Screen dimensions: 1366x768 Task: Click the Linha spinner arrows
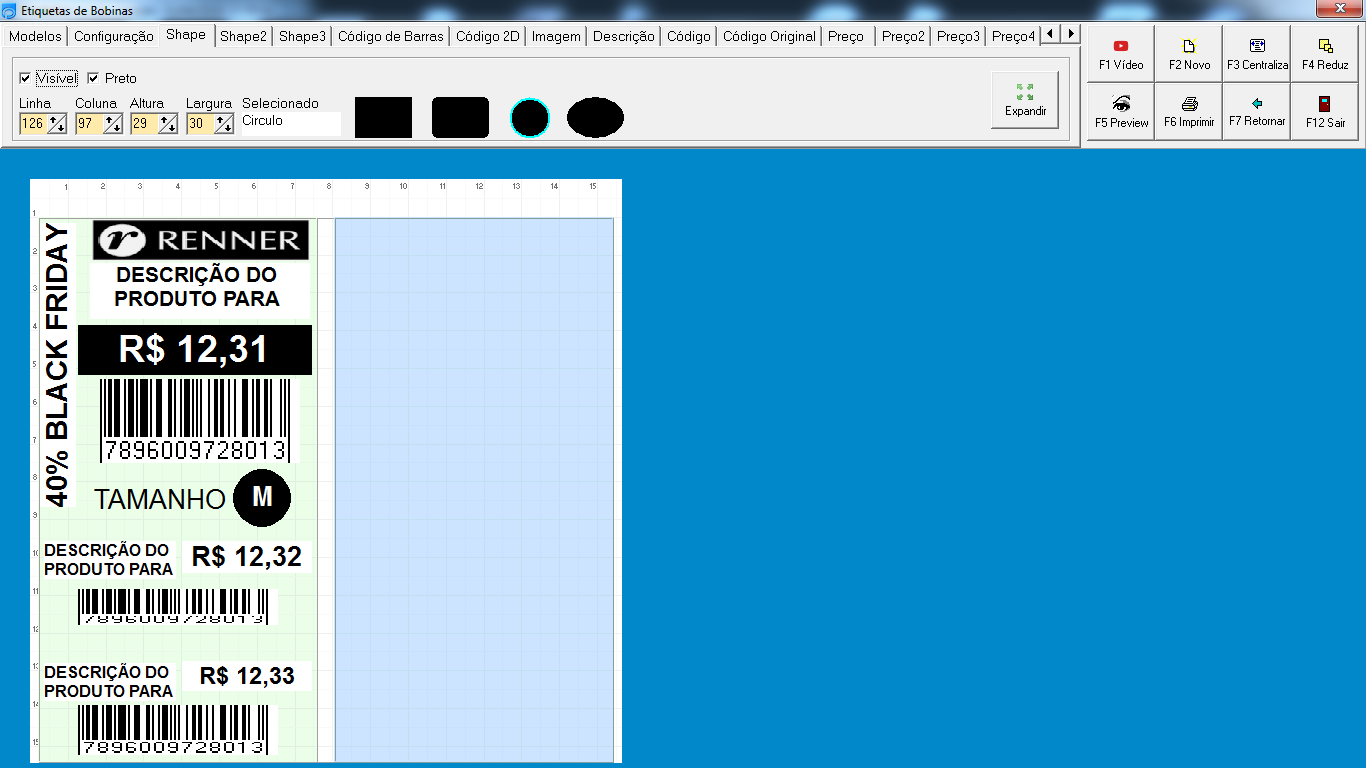tap(57, 124)
